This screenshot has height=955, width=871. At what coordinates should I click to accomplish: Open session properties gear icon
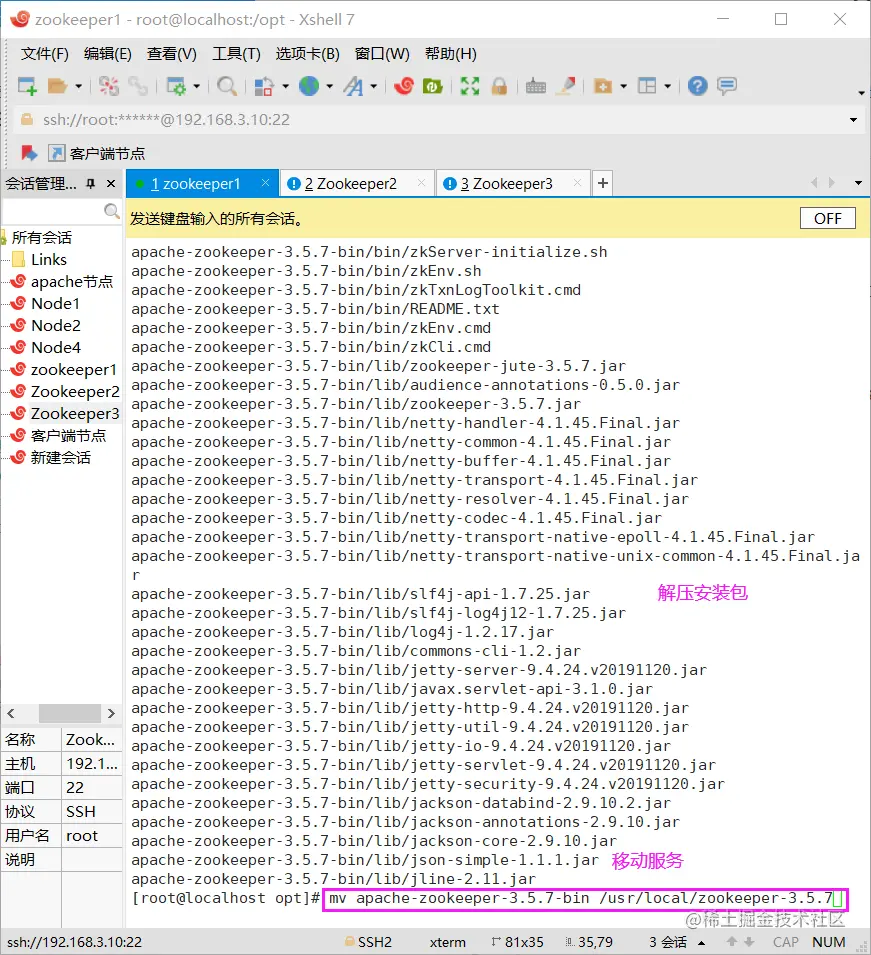coord(177,86)
